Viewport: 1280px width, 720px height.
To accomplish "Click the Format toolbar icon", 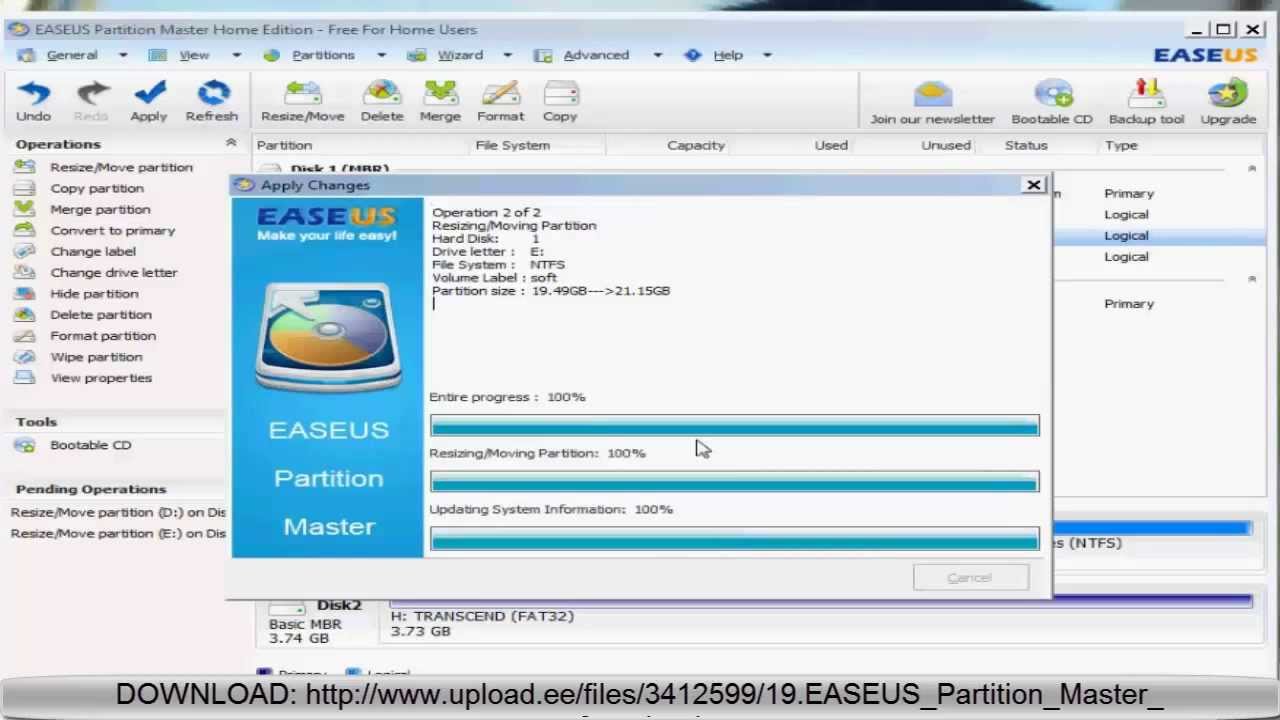I will pyautogui.click(x=500, y=95).
